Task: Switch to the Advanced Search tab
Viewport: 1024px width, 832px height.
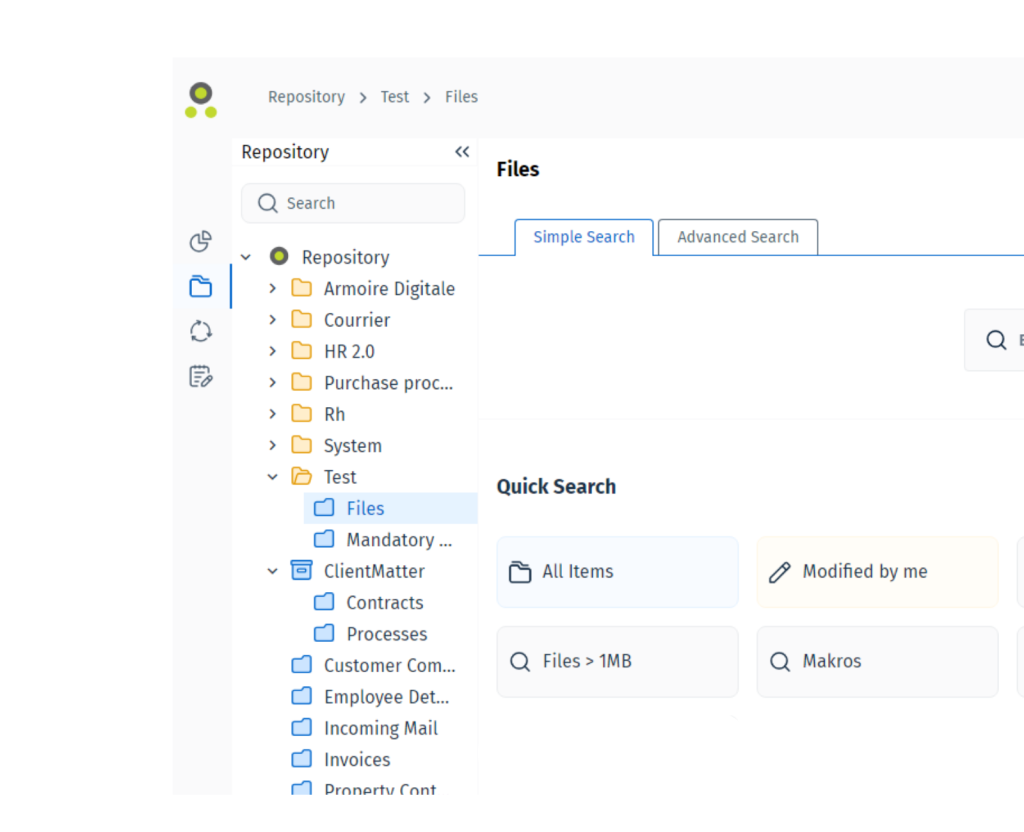Action: (x=737, y=237)
